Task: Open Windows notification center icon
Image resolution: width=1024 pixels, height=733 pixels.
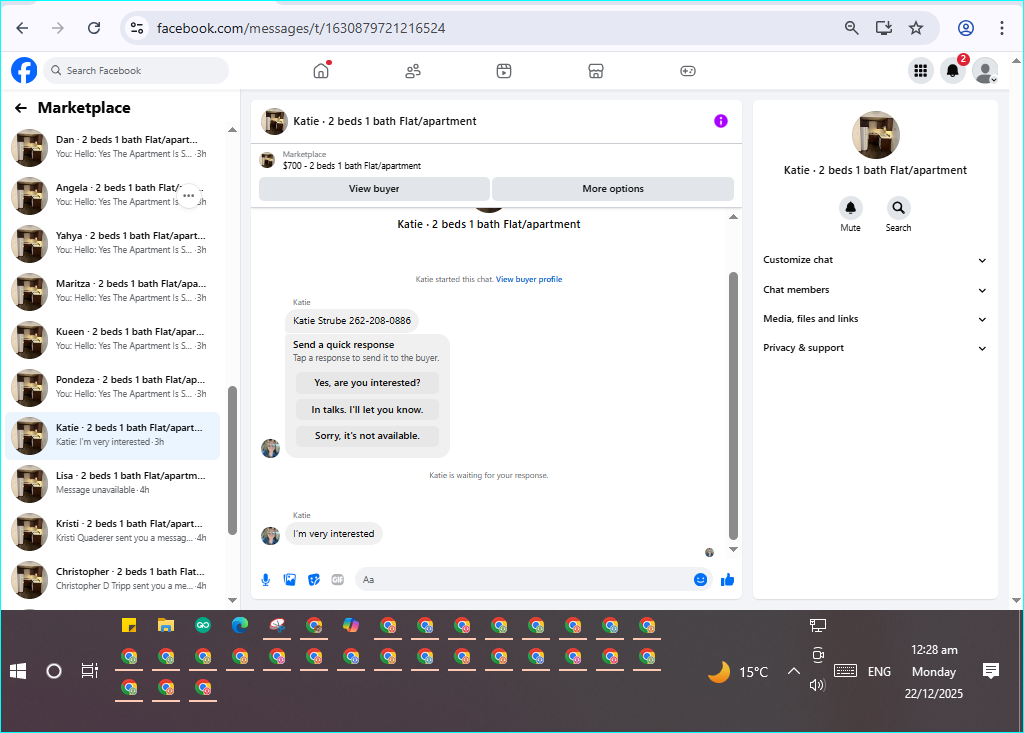Action: click(x=991, y=671)
